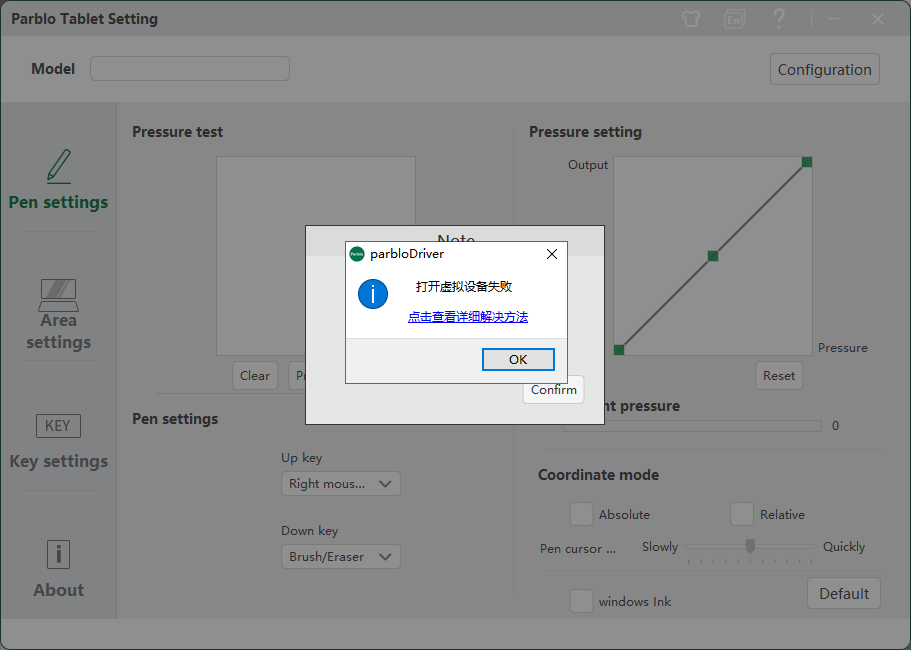Click the pressure value 0

click(x=835, y=426)
